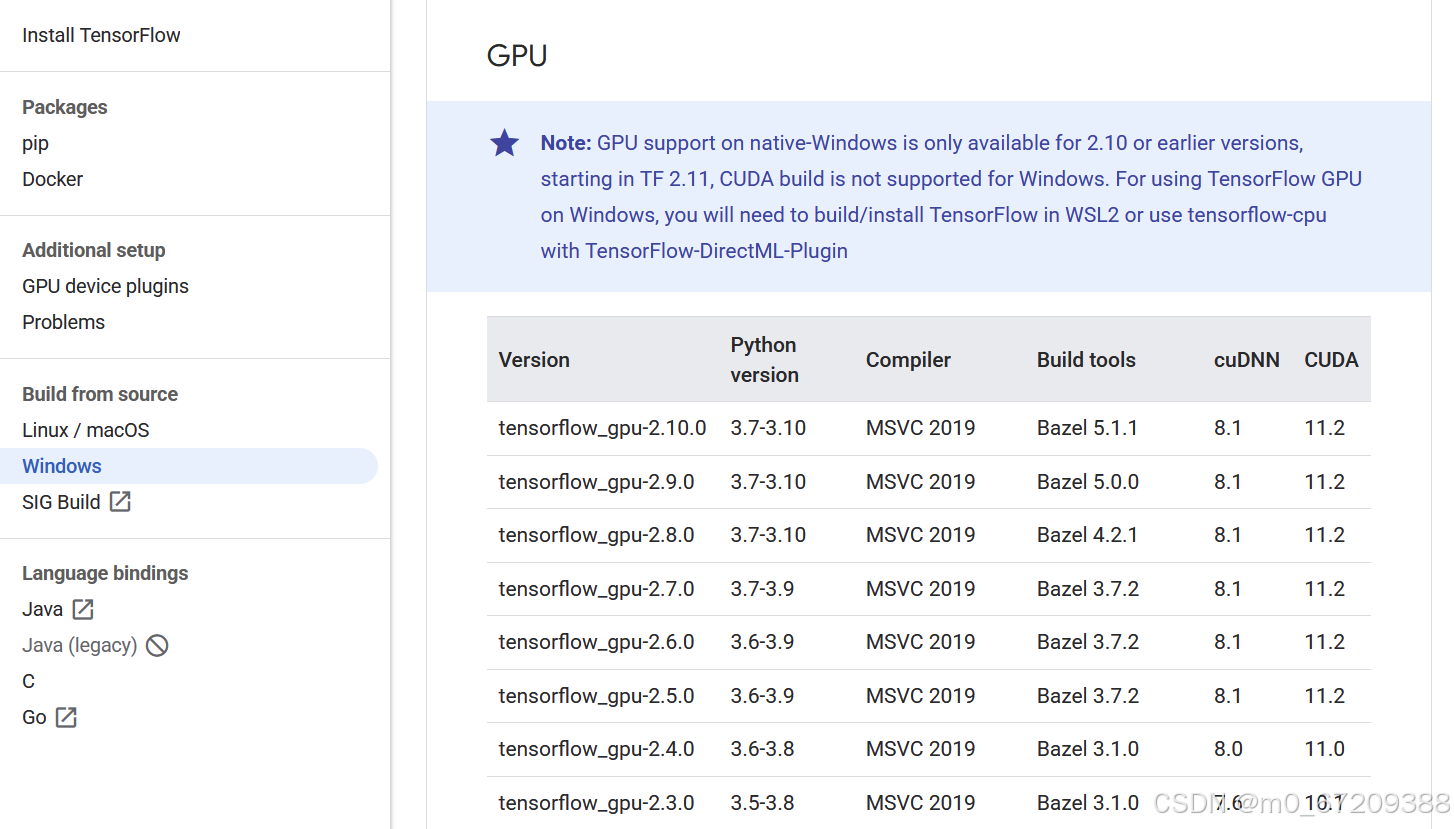This screenshot has width=1454, height=829.
Task: Open the Install TensorFlow page
Action: (x=101, y=35)
